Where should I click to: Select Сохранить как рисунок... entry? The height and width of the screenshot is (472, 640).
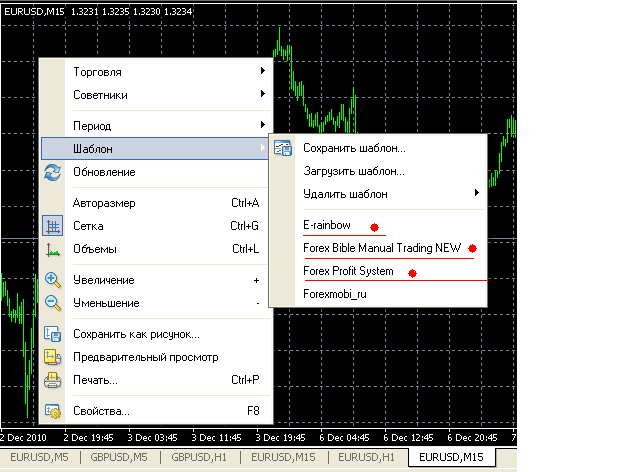click(155, 334)
